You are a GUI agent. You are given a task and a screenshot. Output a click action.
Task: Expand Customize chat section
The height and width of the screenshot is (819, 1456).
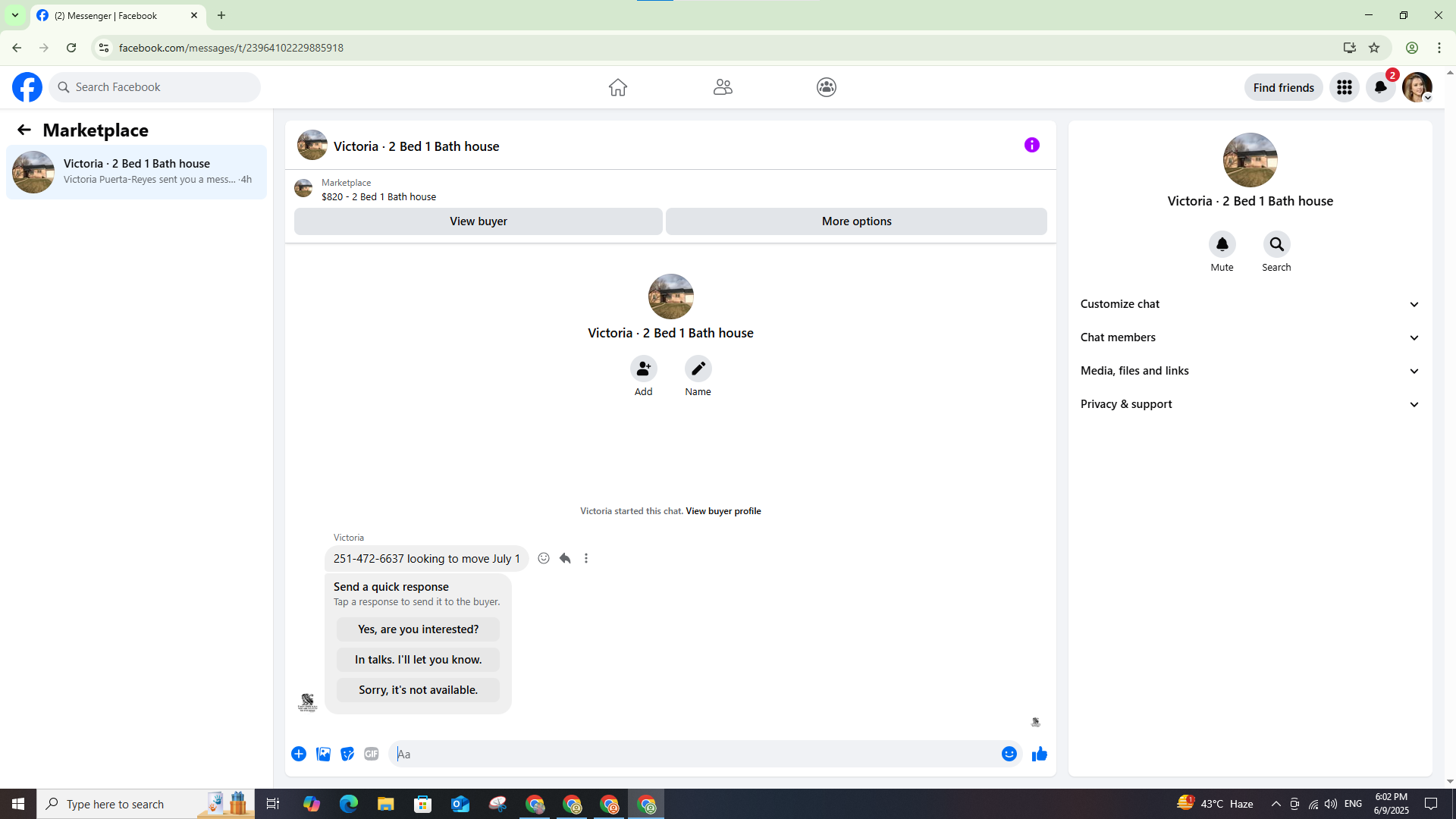coord(1250,304)
